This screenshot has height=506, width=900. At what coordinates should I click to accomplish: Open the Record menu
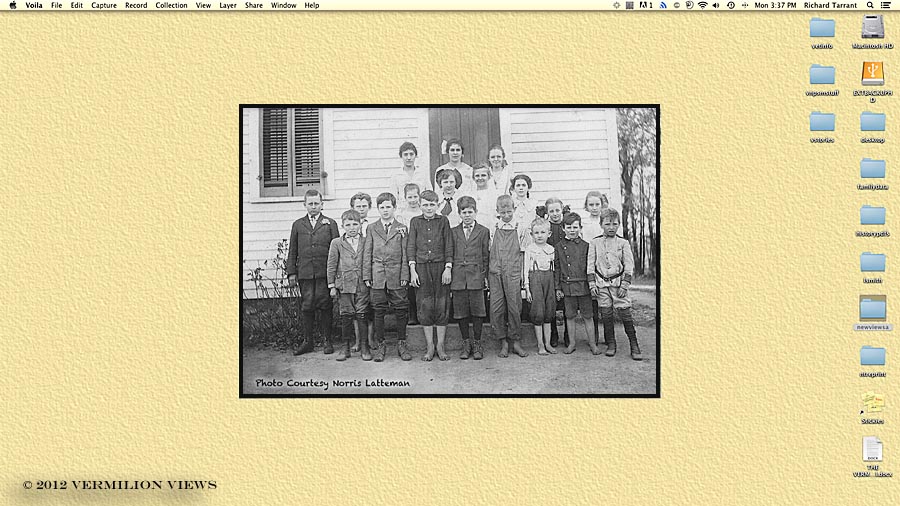coord(136,5)
